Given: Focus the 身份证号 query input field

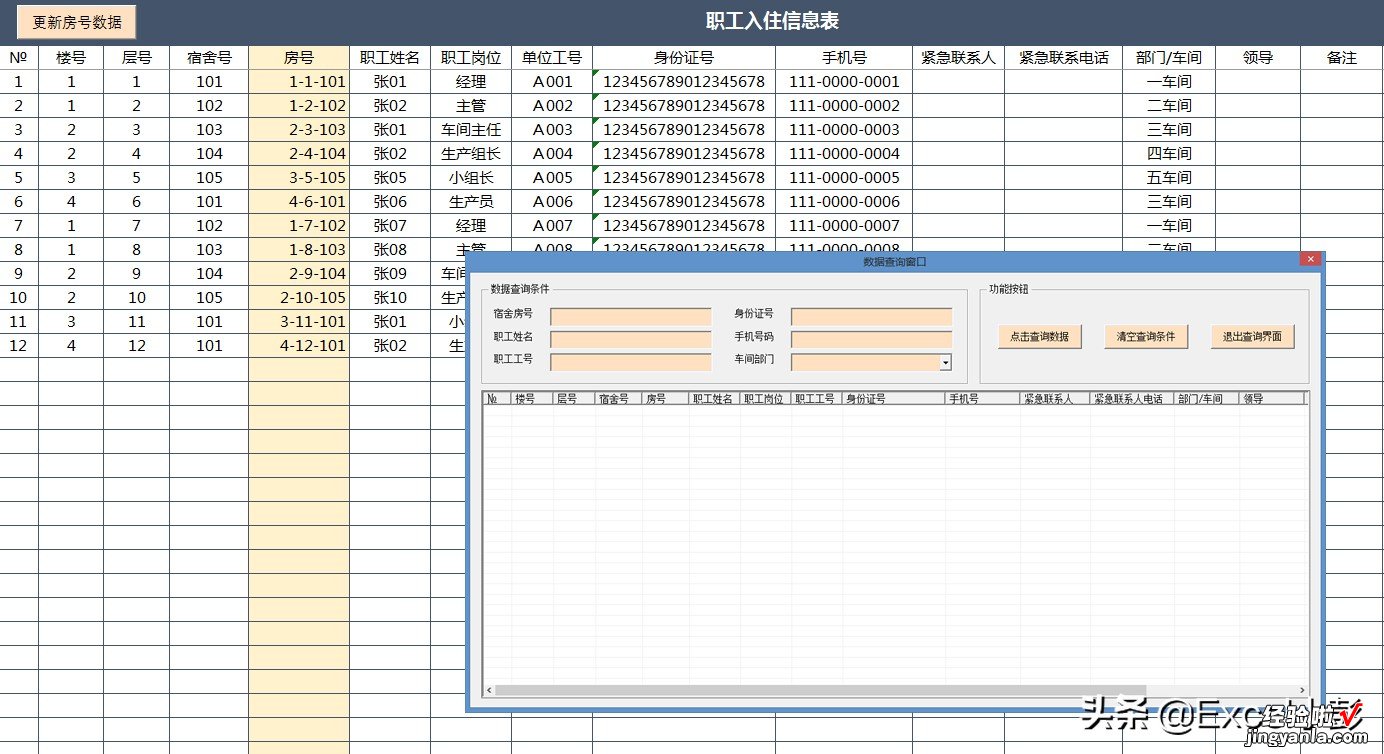Looking at the screenshot, I should (x=871, y=316).
